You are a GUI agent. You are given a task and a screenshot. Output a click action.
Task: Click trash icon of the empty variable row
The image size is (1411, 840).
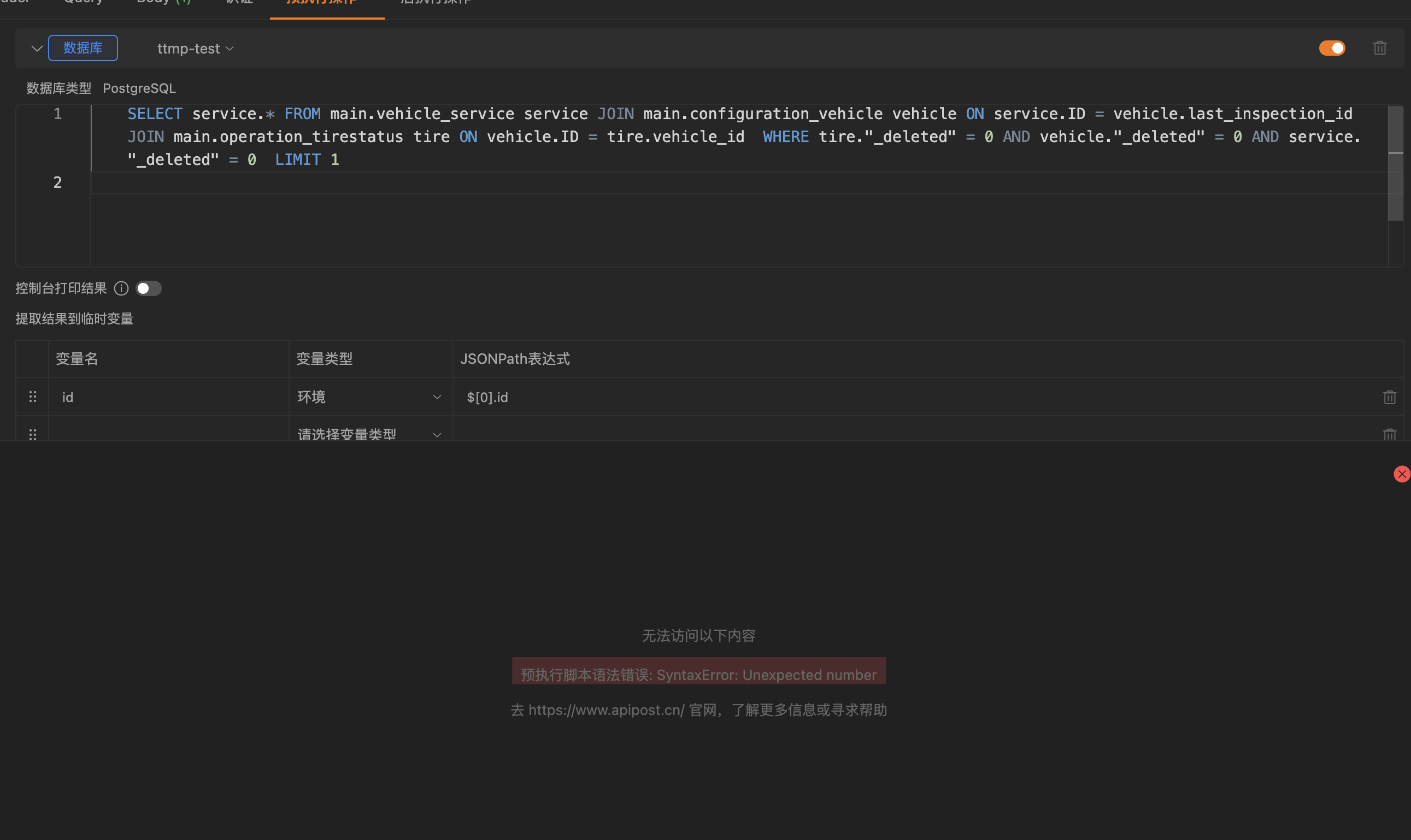(1389, 435)
